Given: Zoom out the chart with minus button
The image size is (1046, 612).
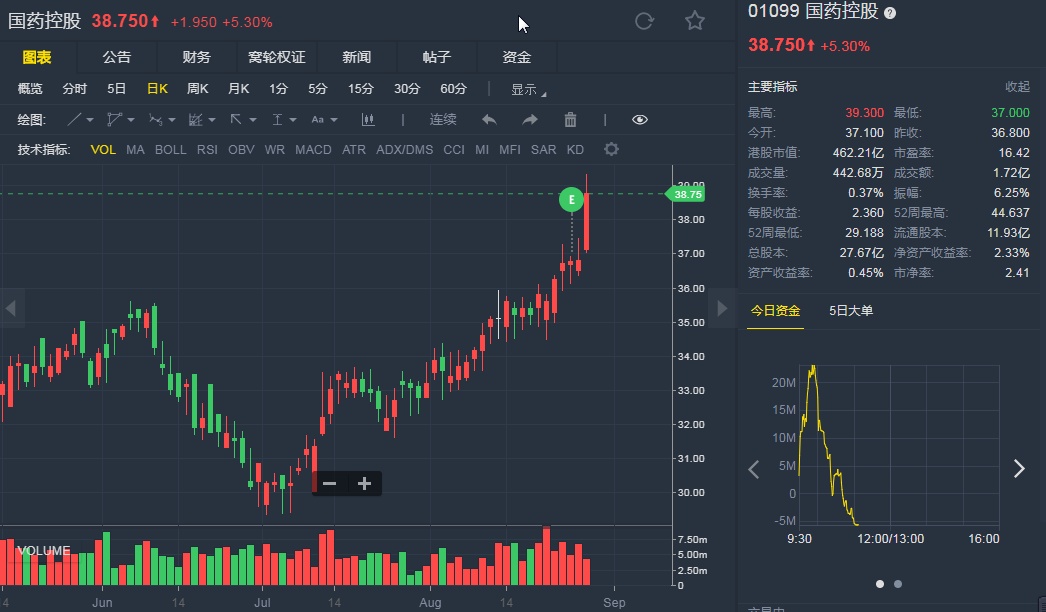Looking at the screenshot, I should click(x=330, y=484).
